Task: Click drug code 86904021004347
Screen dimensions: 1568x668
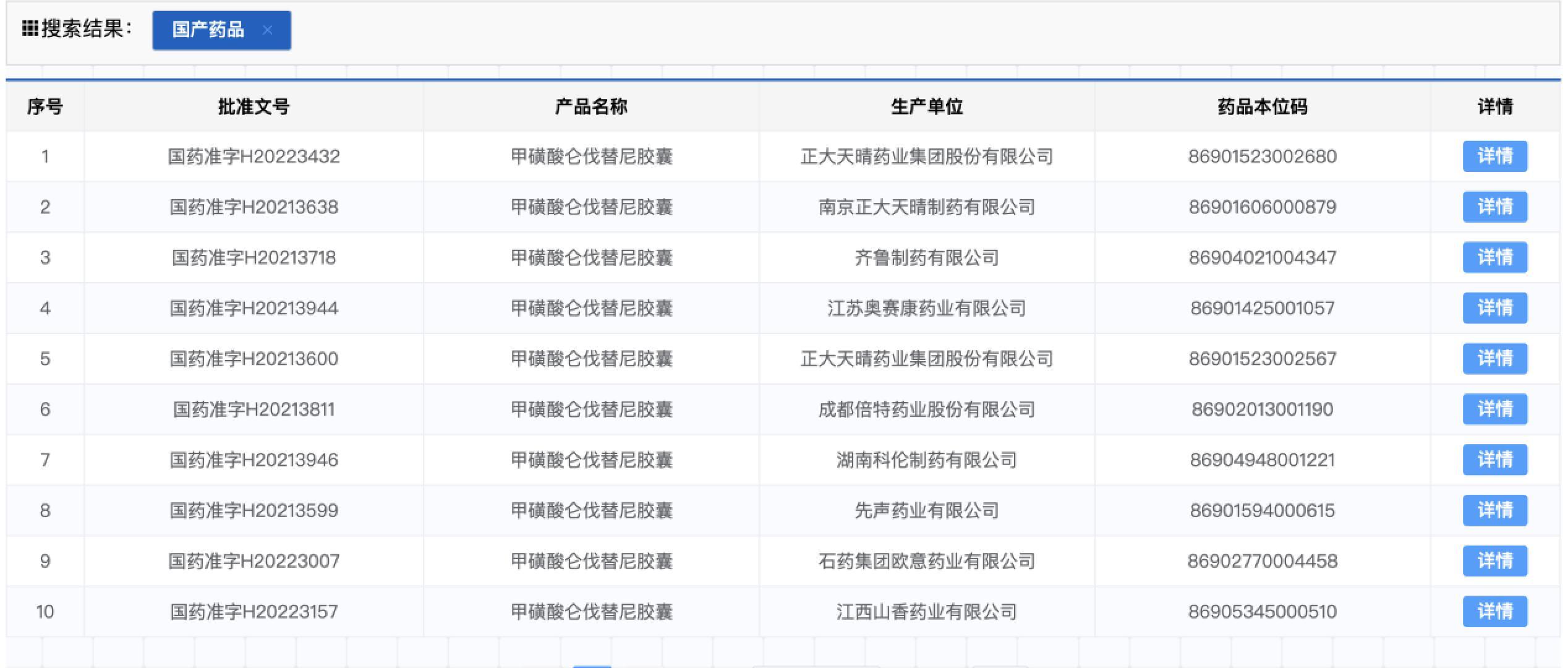Action: [1263, 257]
